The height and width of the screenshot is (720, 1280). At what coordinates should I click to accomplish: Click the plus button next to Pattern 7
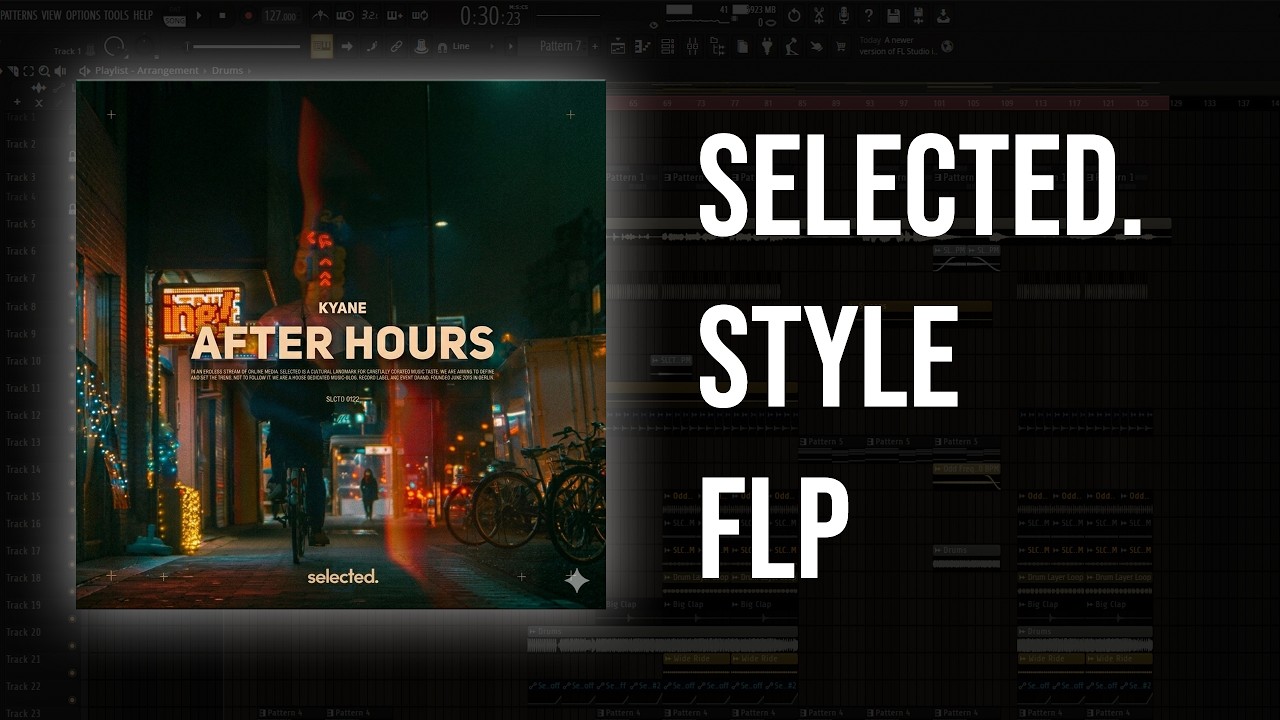click(x=595, y=46)
